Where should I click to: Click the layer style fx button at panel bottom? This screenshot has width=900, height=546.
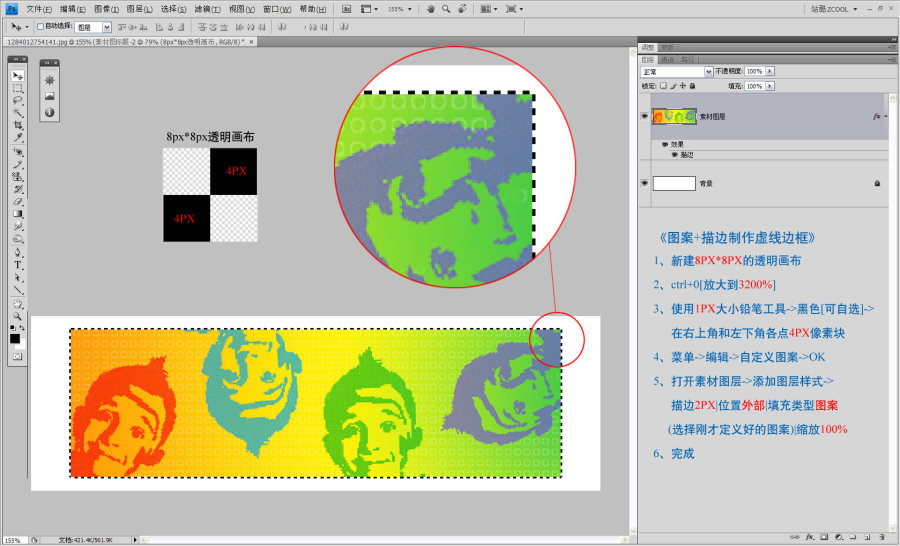810,537
